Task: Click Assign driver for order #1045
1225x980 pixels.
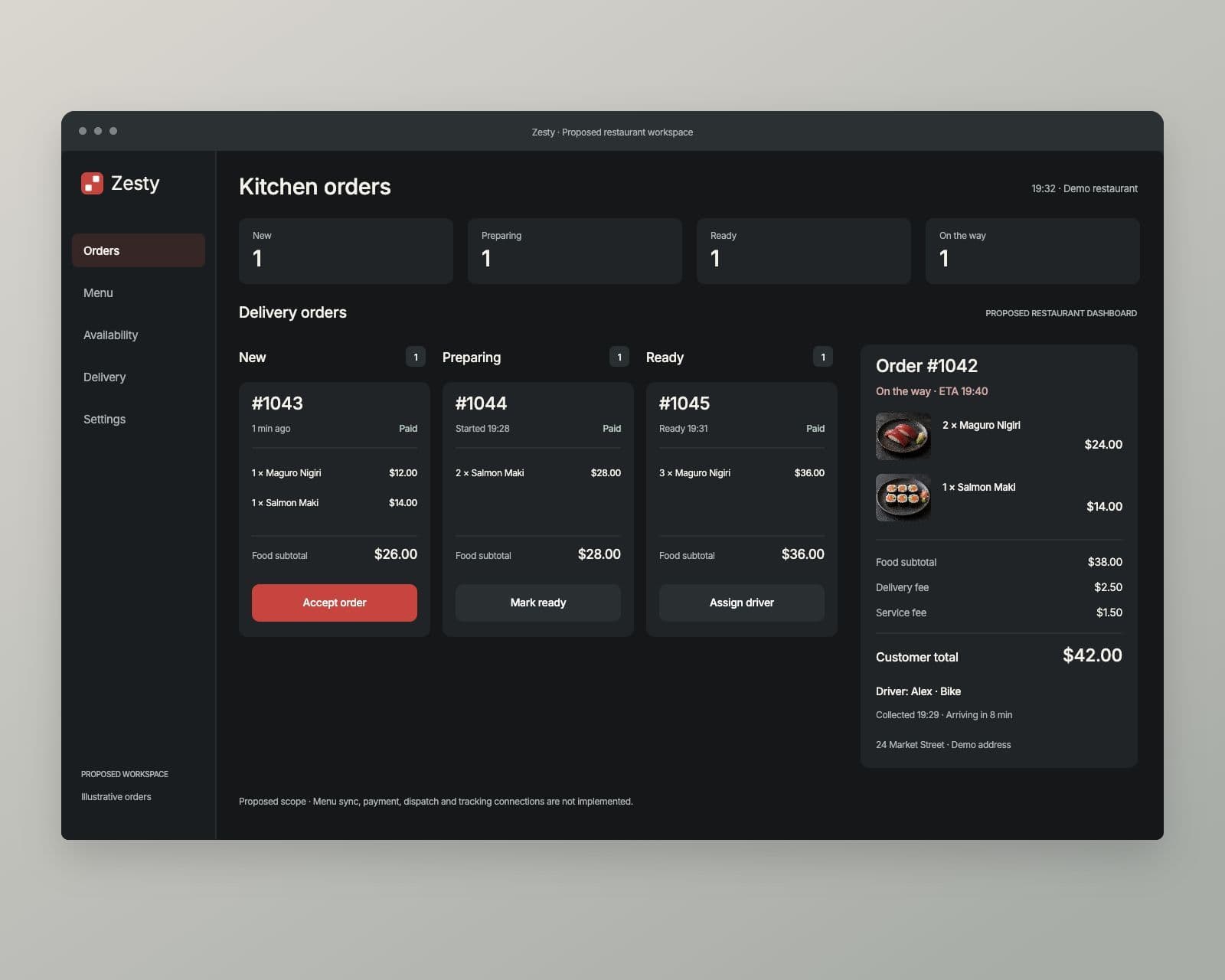Action: (x=742, y=603)
